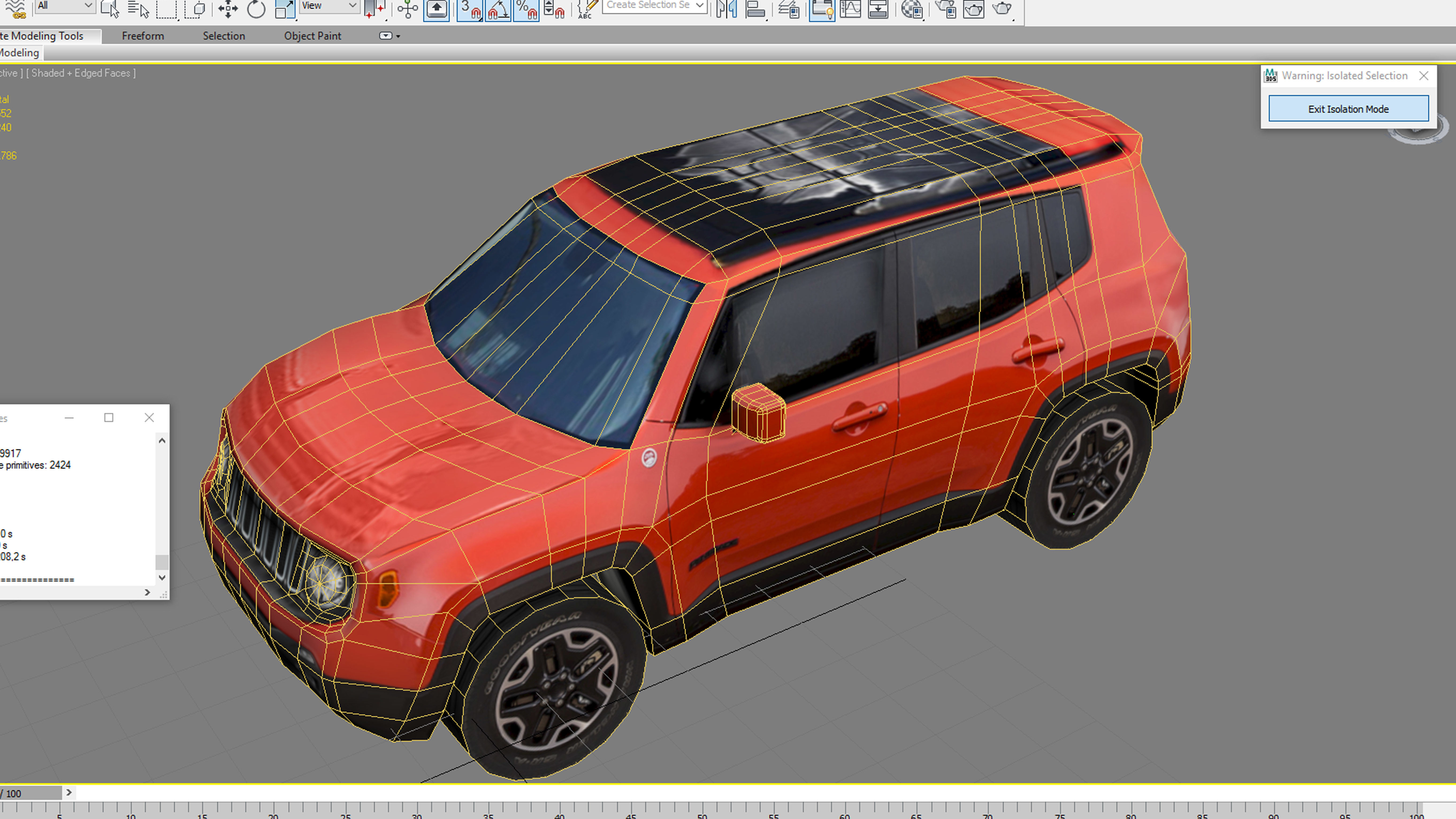Open the Mirror tool
The height and width of the screenshot is (819, 1456).
pyautogui.click(x=726, y=9)
